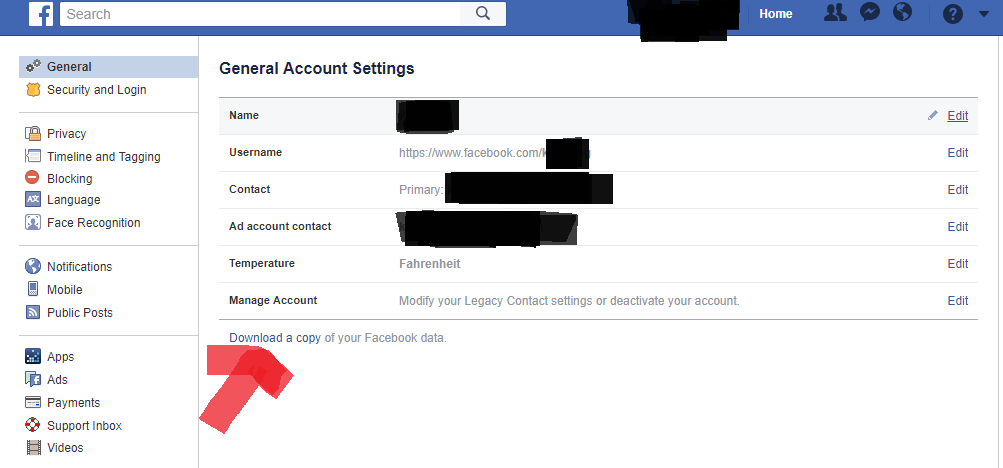The height and width of the screenshot is (468, 1003).
Task: Click Edit link for Contact
Action: [958, 190]
